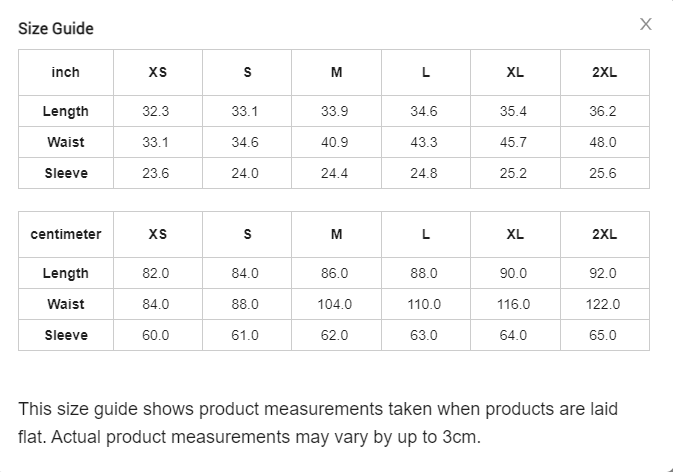The image size is (673, 472).
Task: Click the XL column header in centimeter table
Action: (514, 235)
